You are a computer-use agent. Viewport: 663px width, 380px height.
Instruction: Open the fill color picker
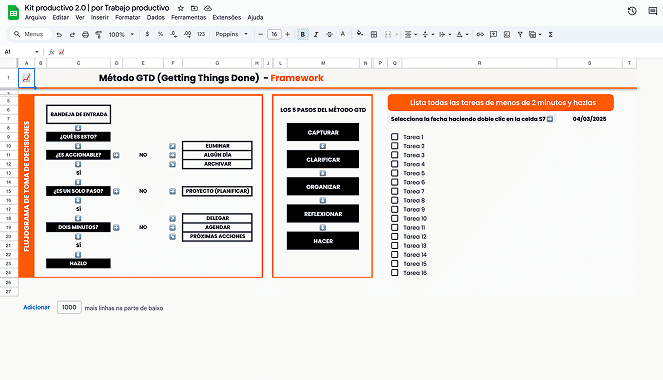coord(360,34)
